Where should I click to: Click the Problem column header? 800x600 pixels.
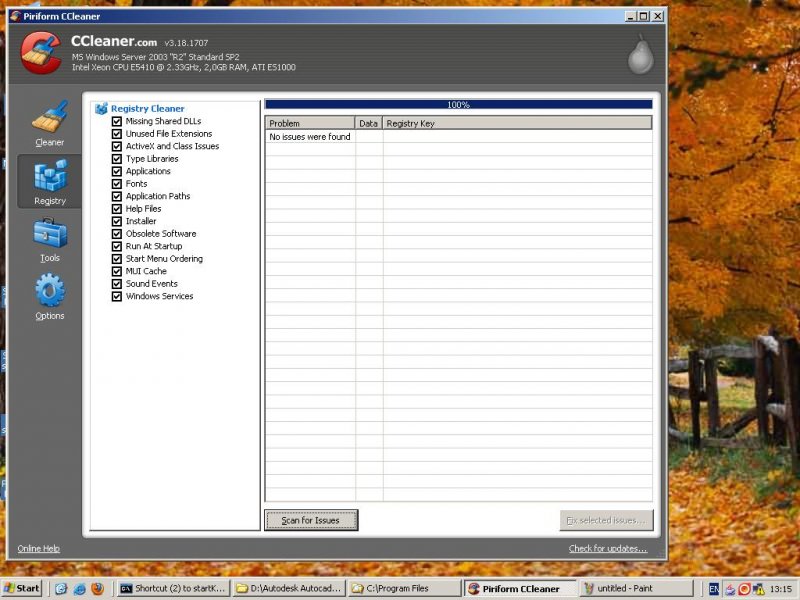click(x=310, y=123)
